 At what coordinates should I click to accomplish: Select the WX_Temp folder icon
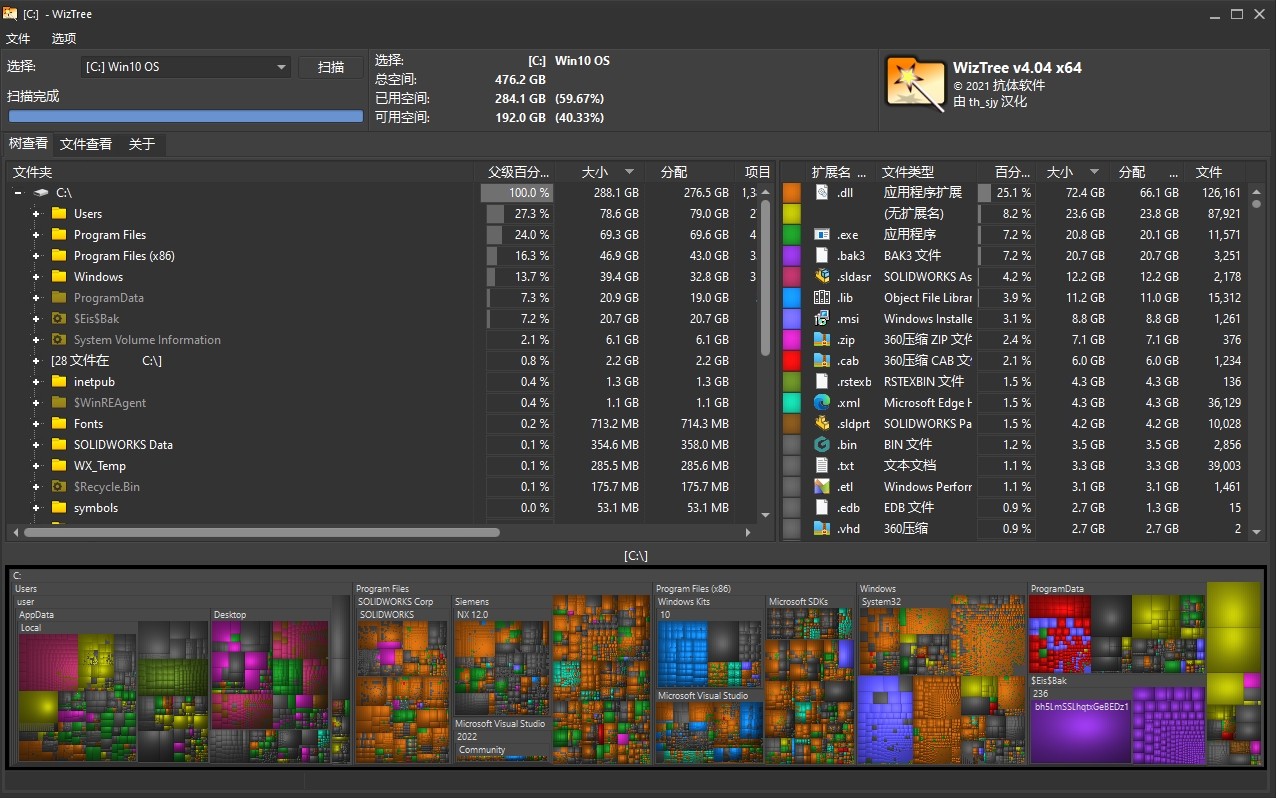click(59, 466)
